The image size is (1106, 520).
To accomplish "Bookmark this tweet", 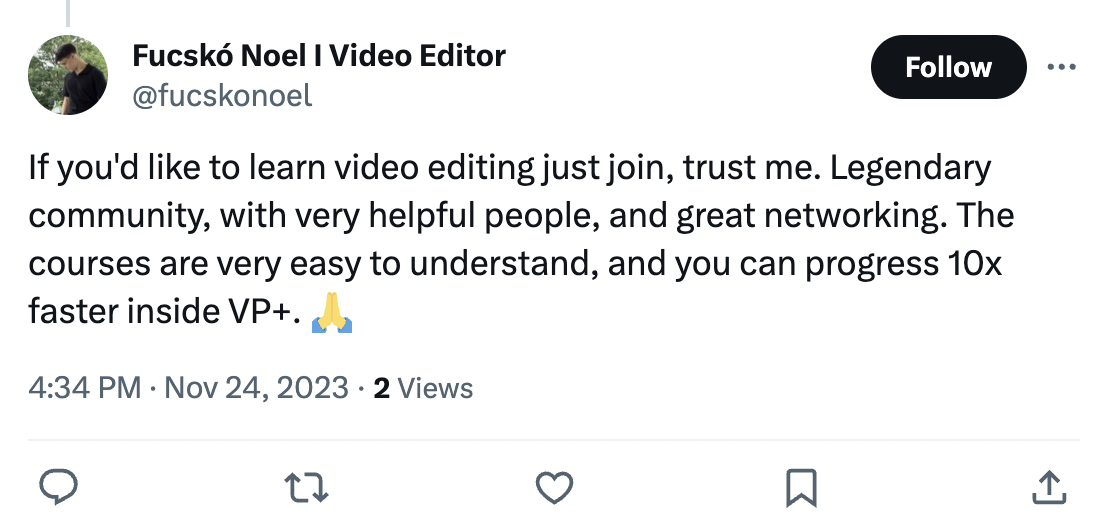I will pyautogui.click(x=801, y=487).
